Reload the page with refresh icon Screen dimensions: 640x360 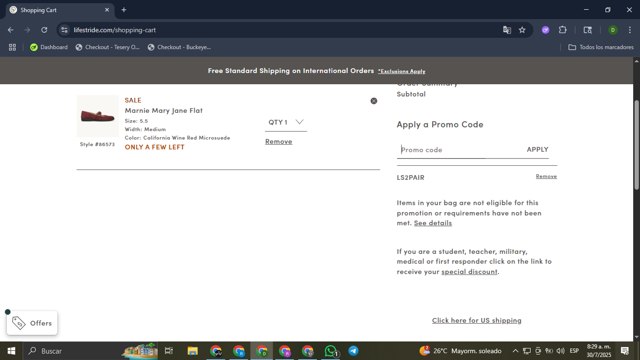point(44,30)
